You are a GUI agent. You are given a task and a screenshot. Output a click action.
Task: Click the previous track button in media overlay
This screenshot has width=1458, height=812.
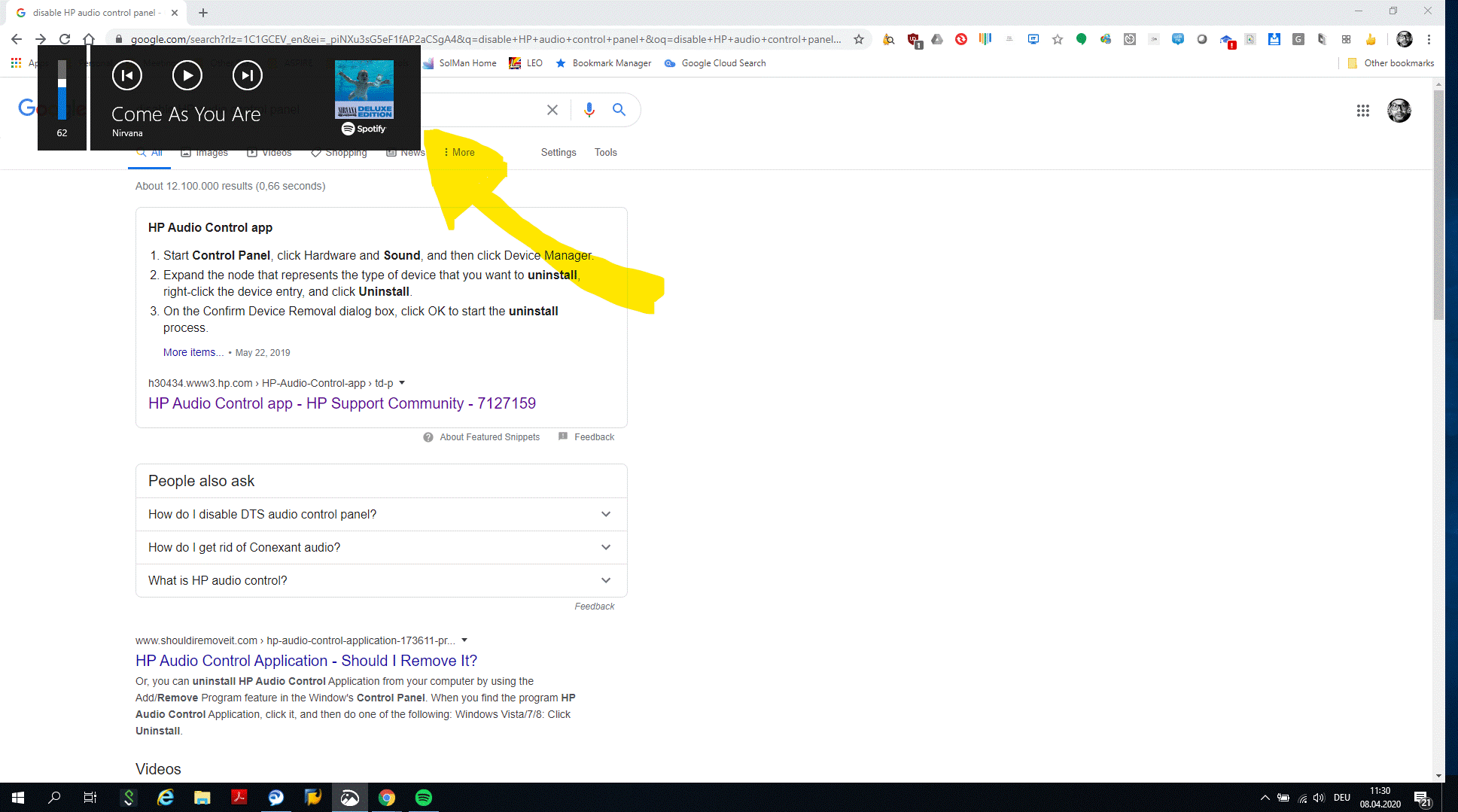(127, 75)
